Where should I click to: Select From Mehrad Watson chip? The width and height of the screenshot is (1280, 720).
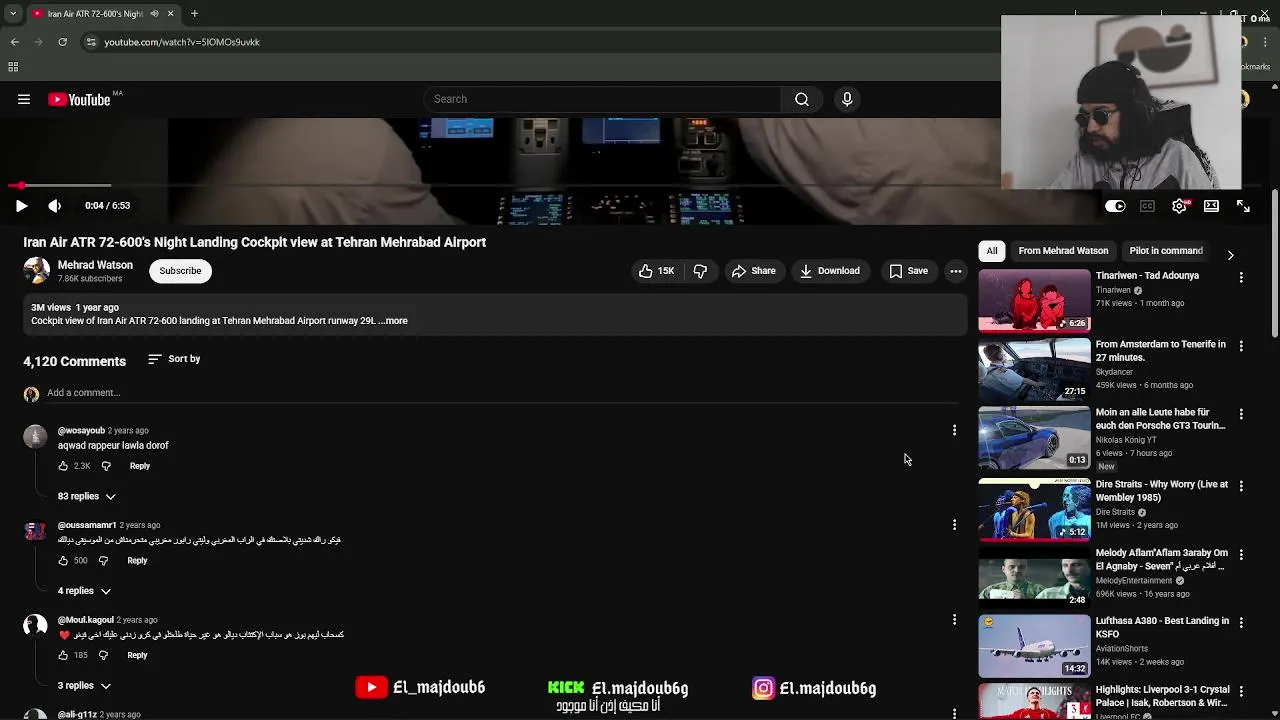tap(1063, 251)
